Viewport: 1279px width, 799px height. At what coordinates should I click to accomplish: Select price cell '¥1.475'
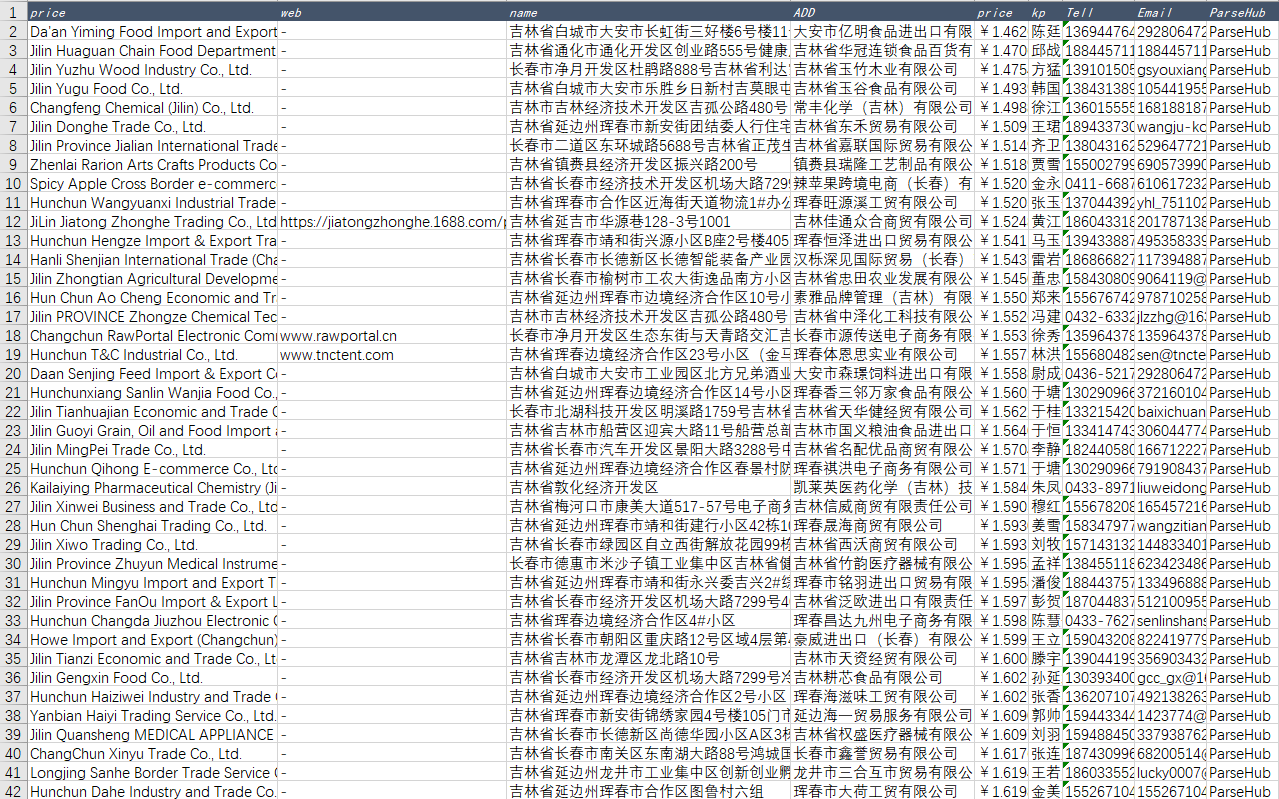pos(1002,70)
